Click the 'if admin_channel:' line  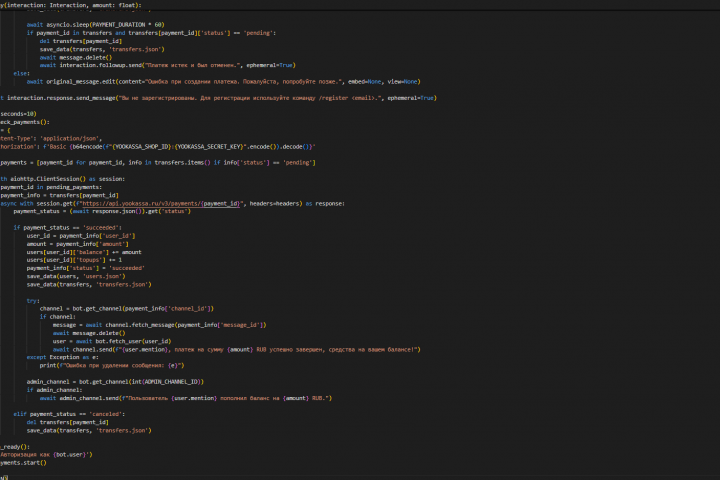click(x=54, y=390)
